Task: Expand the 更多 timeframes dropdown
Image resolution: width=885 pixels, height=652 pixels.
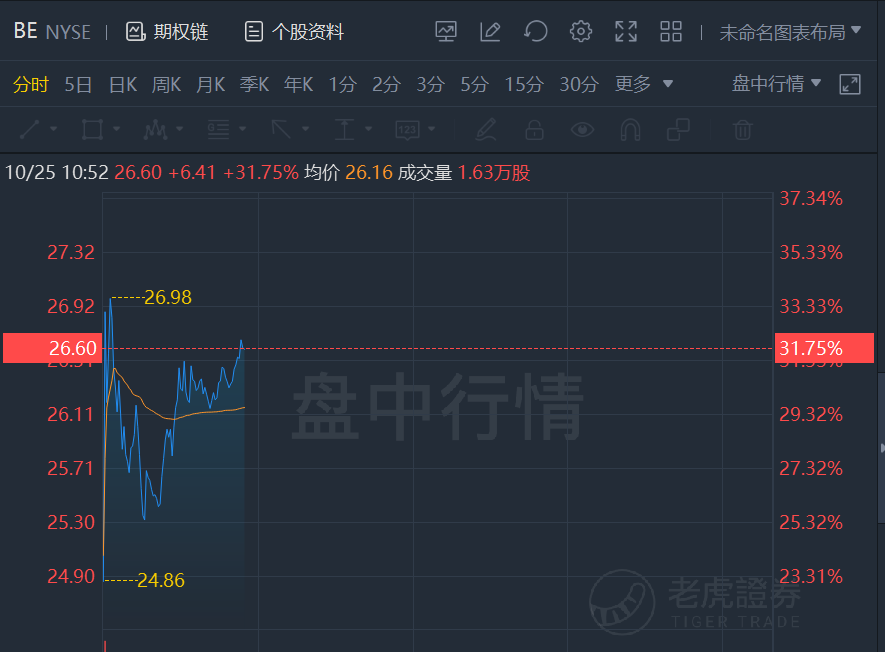Action: pyautogui.click(x=643, y=84)
